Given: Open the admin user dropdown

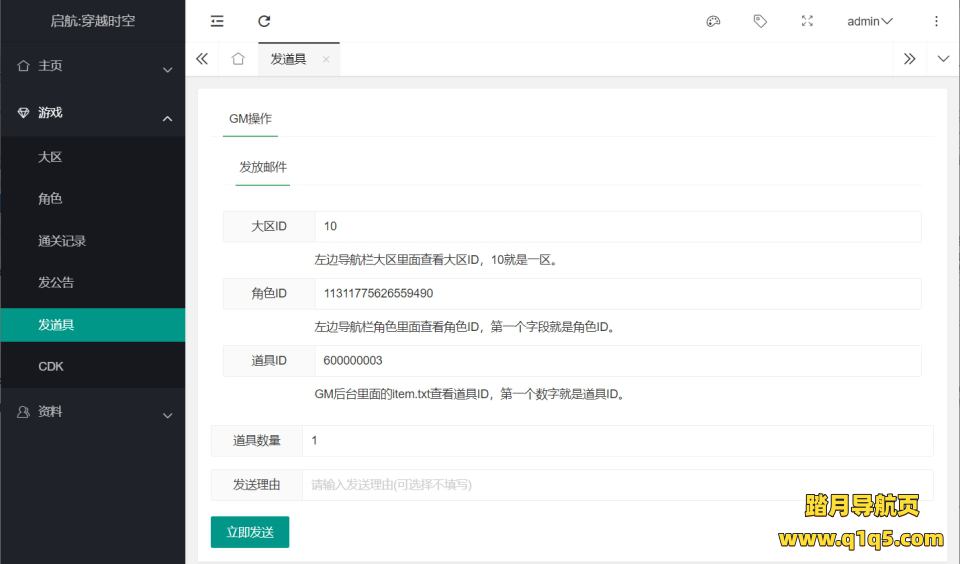Looking at the screenshot, I should [x=869, y=21].
